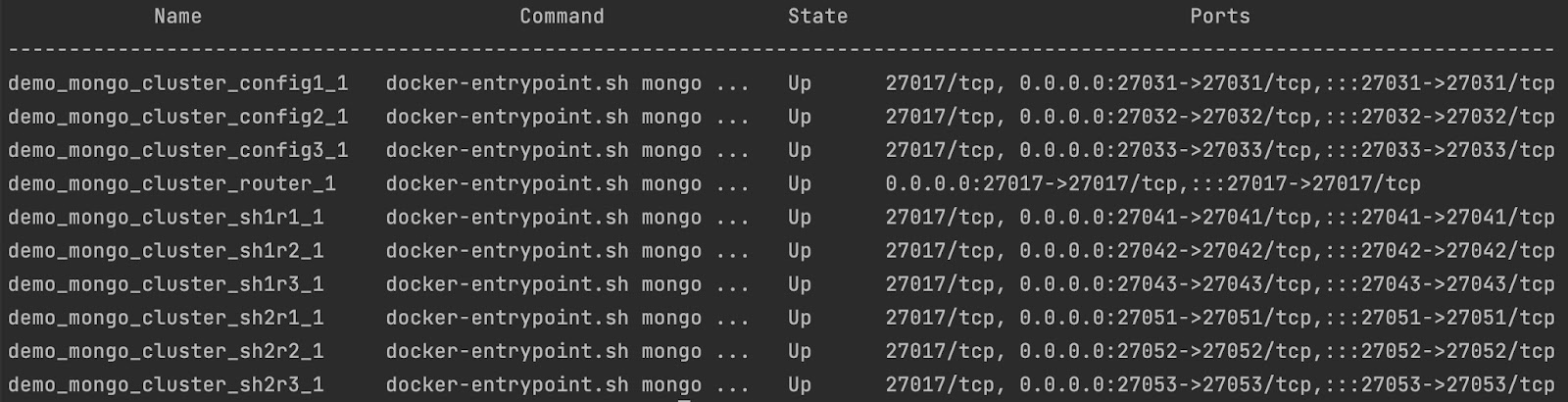Screen dimensions: 1568x402
Task: Click the Ports column header
Action: click(x=1220, y=17)
